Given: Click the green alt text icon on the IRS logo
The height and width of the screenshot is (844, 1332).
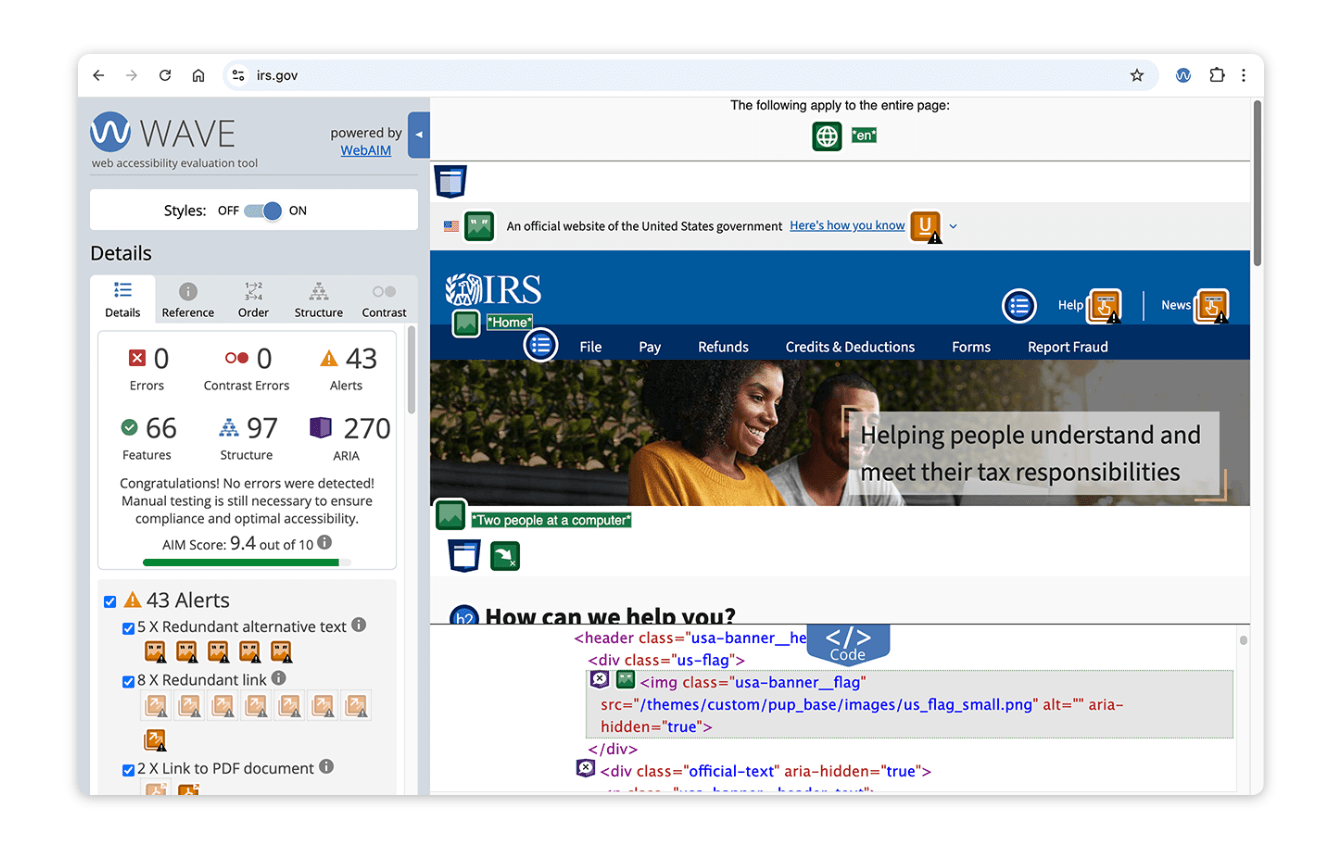Looking at the screenshot, I should pyautogui.click(x=464, y=325).
